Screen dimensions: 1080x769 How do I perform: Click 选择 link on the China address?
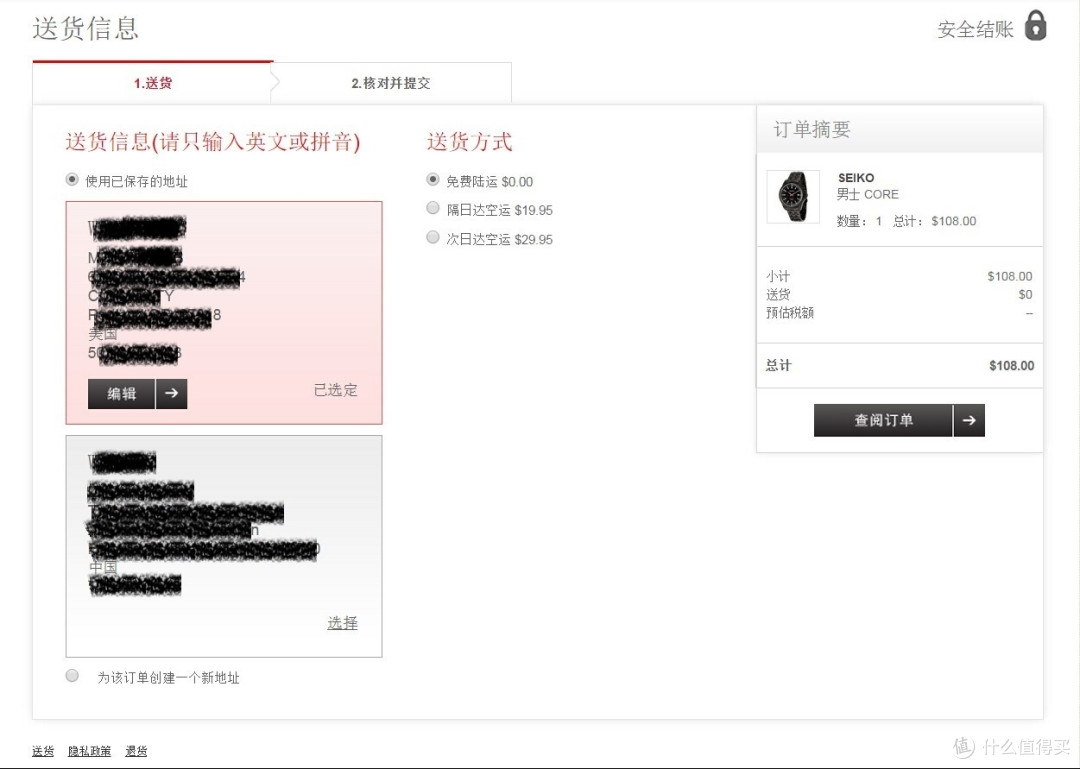click(342, 623)
